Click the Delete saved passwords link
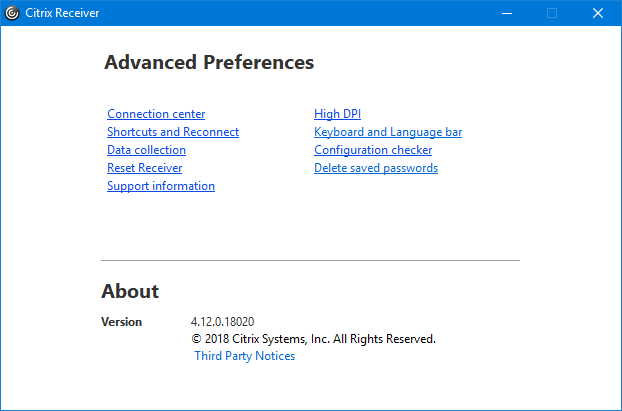Viewport: 622px width, 411px height. (x=376, y=168)
